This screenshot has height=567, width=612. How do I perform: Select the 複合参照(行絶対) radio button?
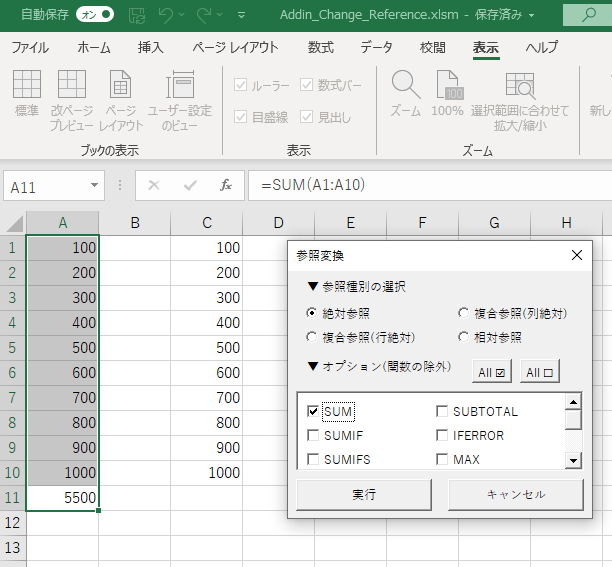pos(311,337)
